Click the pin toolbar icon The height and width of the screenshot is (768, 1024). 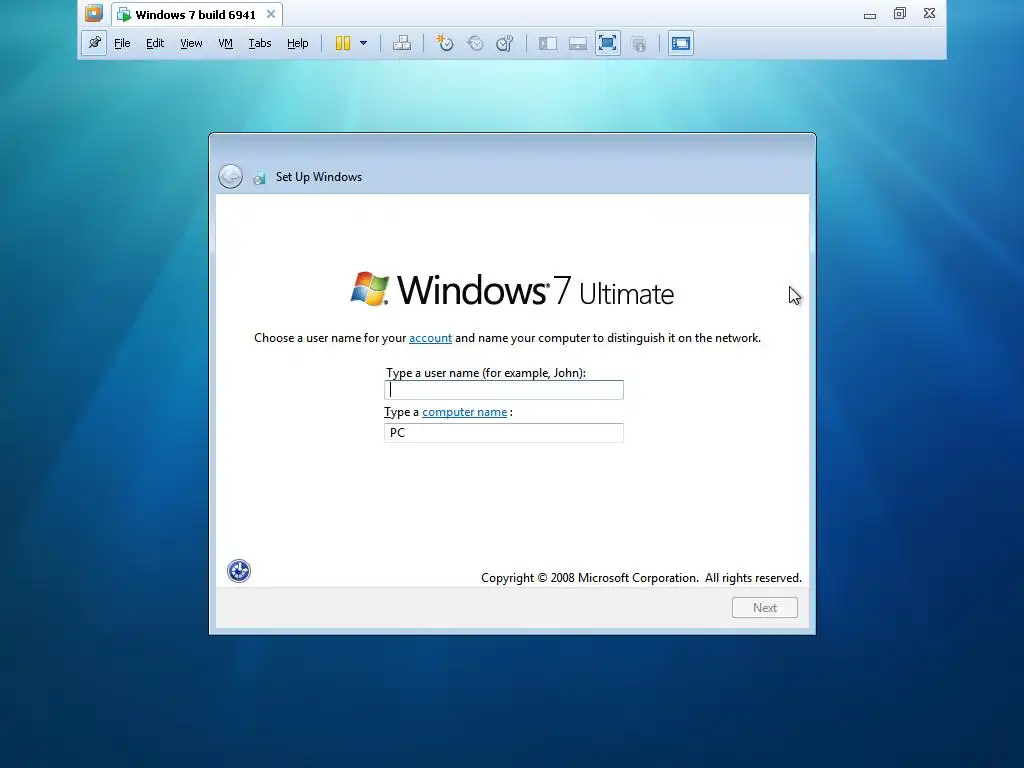click(x=94, y=43)
